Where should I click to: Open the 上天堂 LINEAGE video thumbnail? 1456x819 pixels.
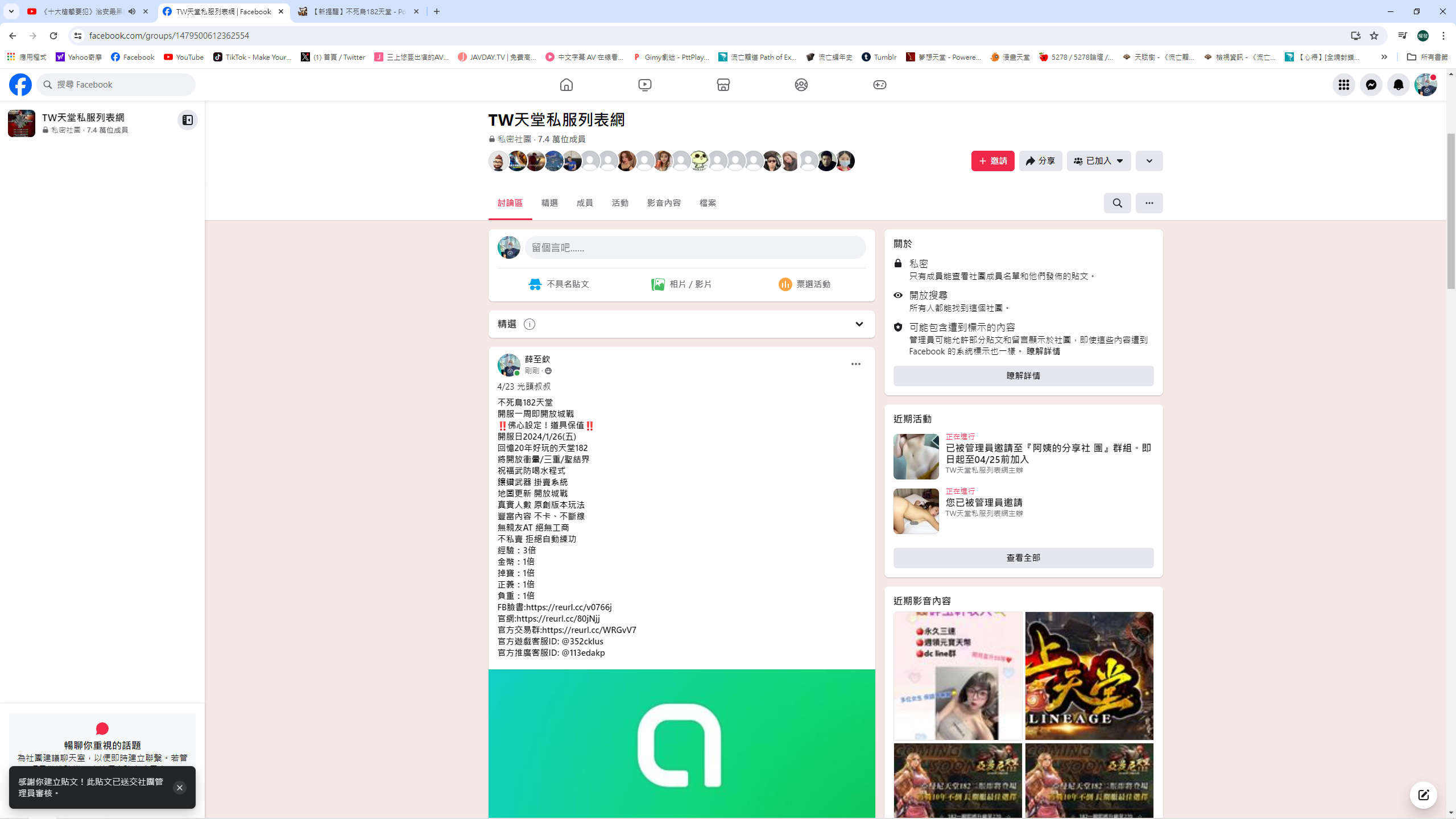(x=1089, y=676)
